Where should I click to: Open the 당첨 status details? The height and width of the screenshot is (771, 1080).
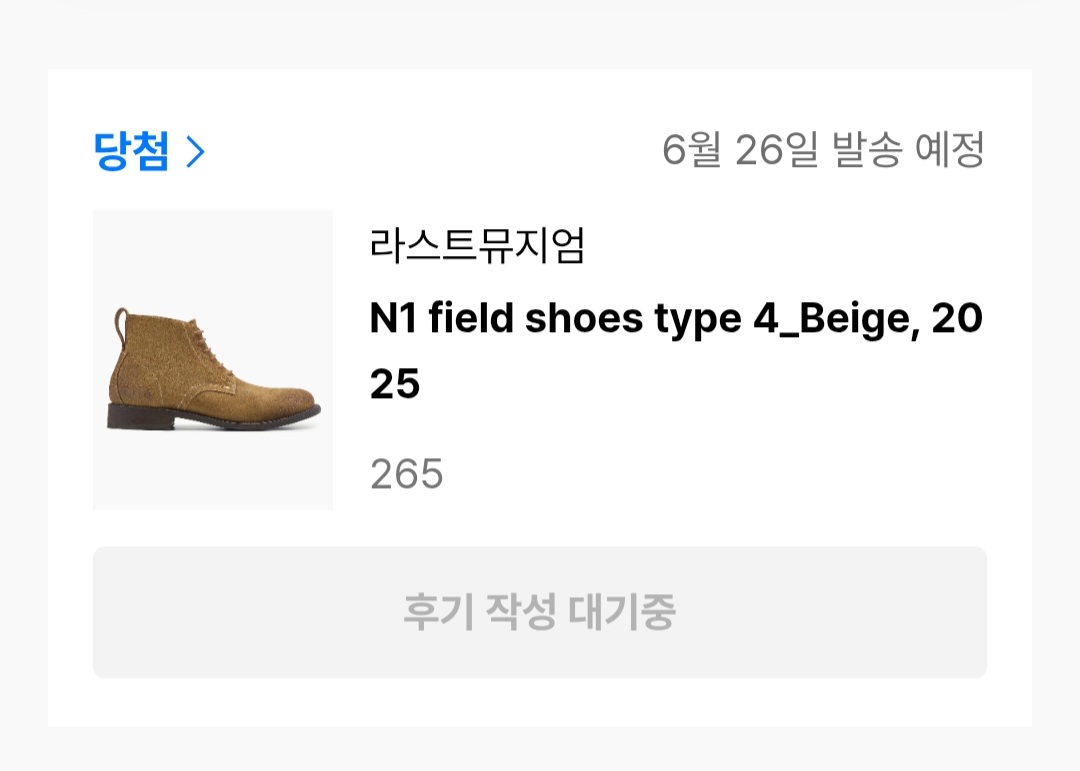tap(149, 151)
